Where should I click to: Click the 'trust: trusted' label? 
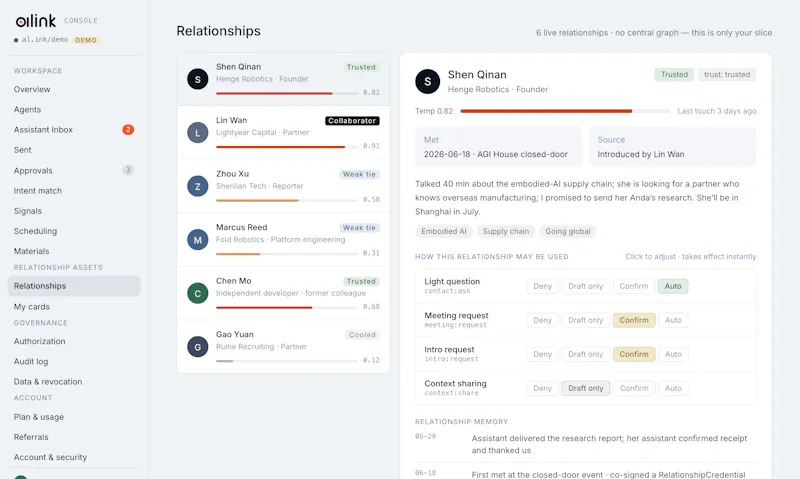pos(727,74)
